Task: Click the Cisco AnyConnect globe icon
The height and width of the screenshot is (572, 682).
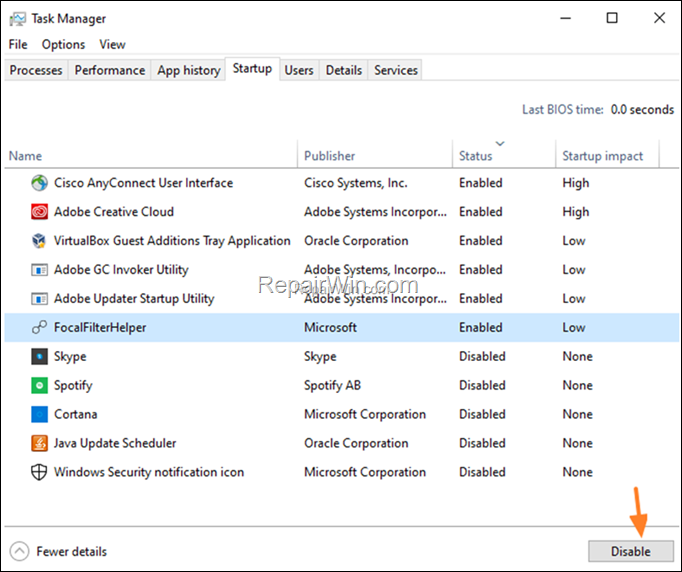Action: click(39, 183)
